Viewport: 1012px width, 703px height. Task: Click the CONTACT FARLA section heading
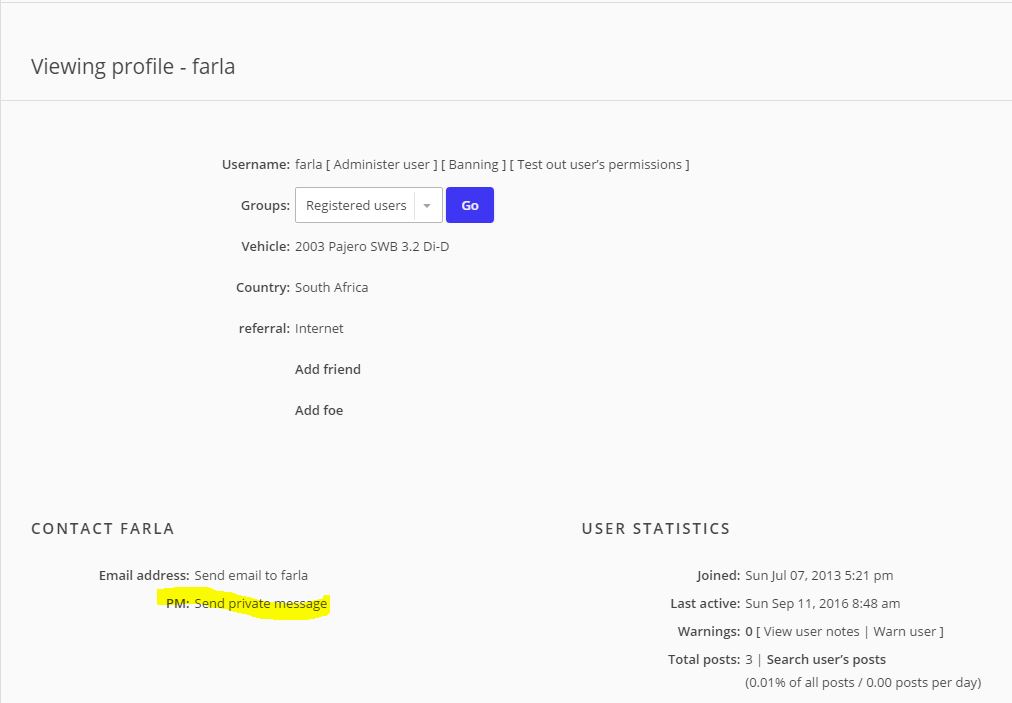click(x=103, y=528)
